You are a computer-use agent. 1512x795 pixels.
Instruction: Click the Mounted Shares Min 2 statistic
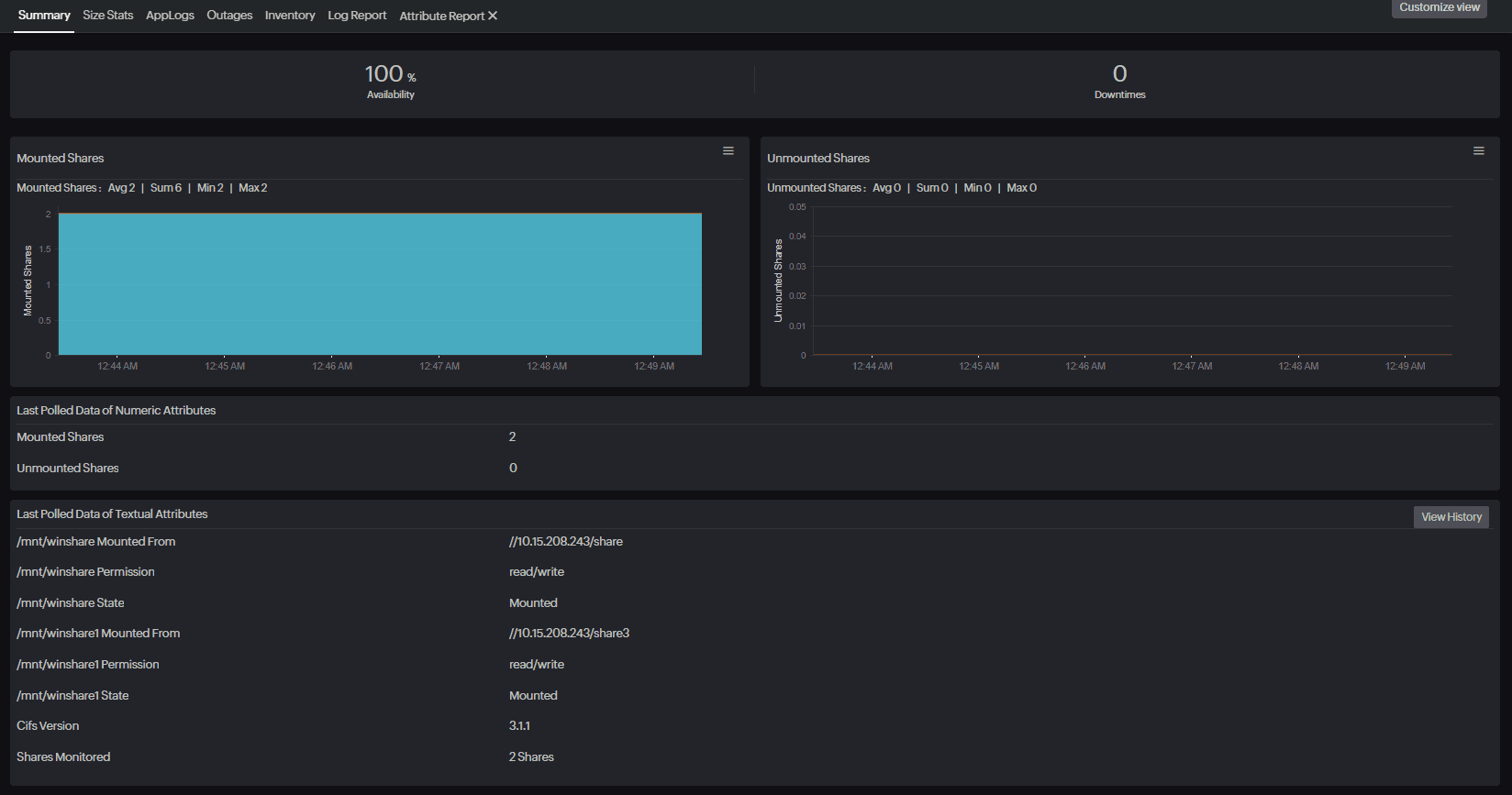(x=210, y=188)
